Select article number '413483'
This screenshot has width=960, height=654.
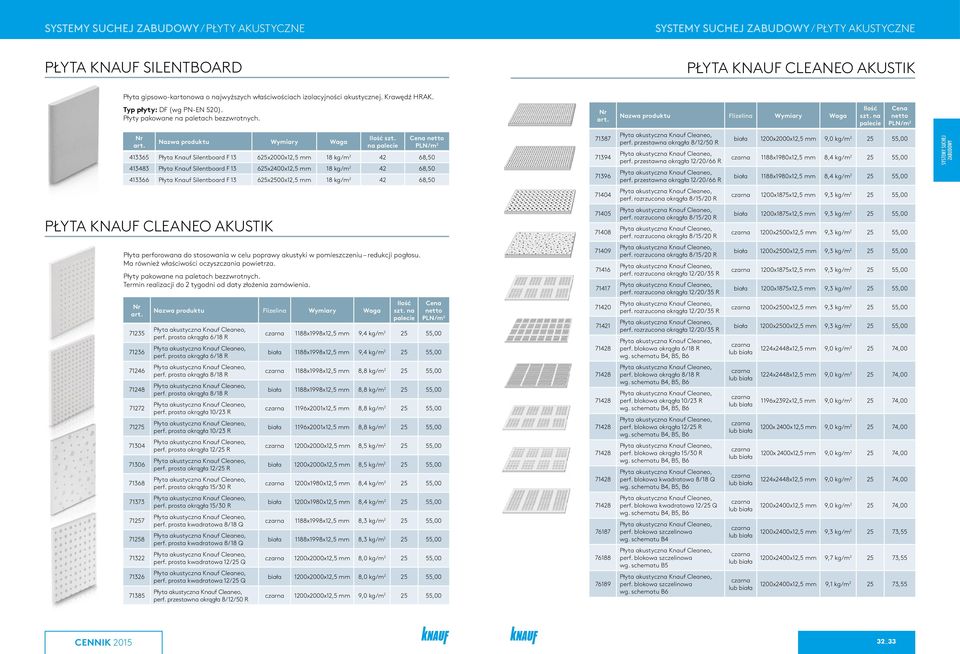[x=139, y=168]
